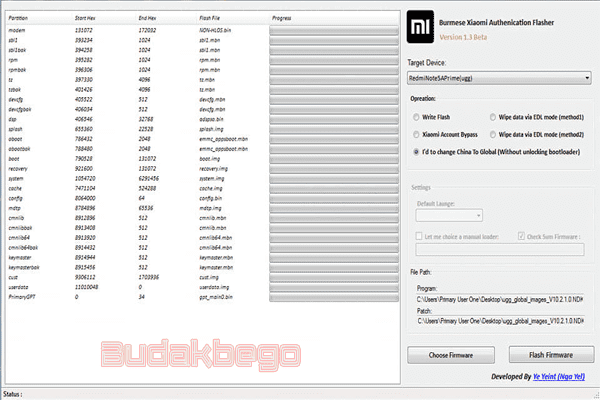Click end hex value 6291456
This screenshot has height=400, width=600.
pyautogui.click(x=148, y=179)
